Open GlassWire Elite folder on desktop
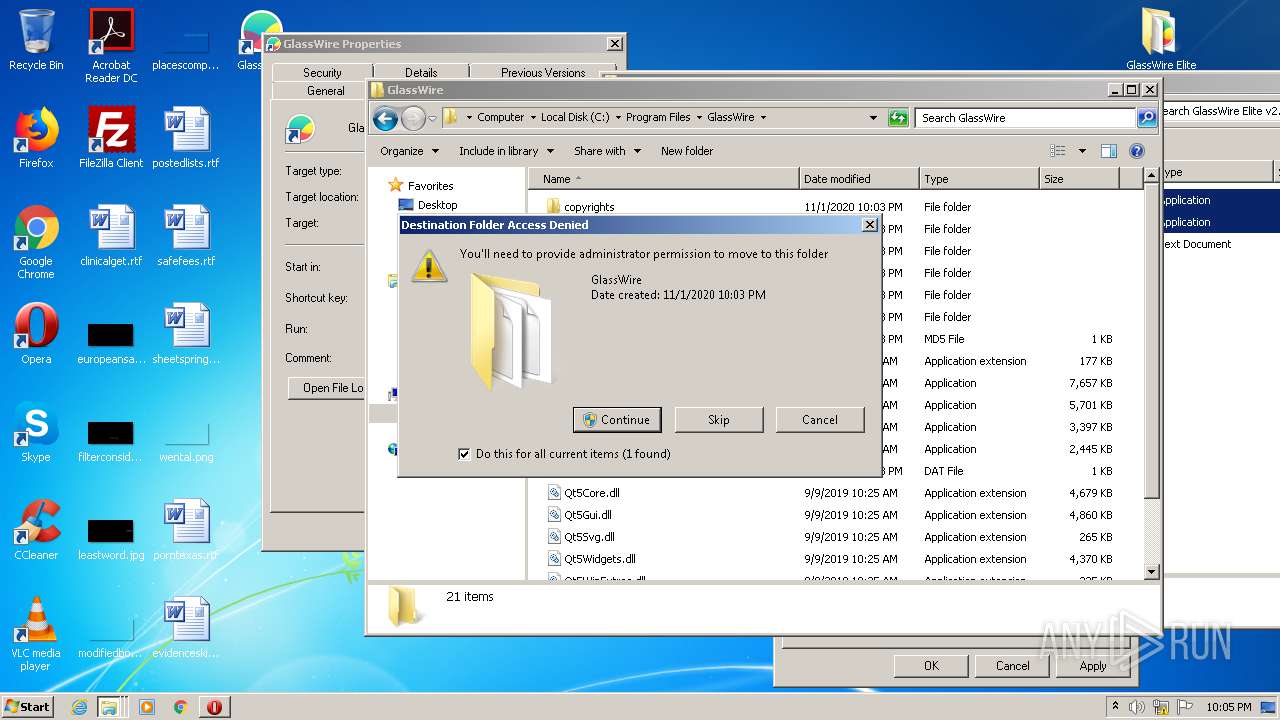 click(1161, 40)
